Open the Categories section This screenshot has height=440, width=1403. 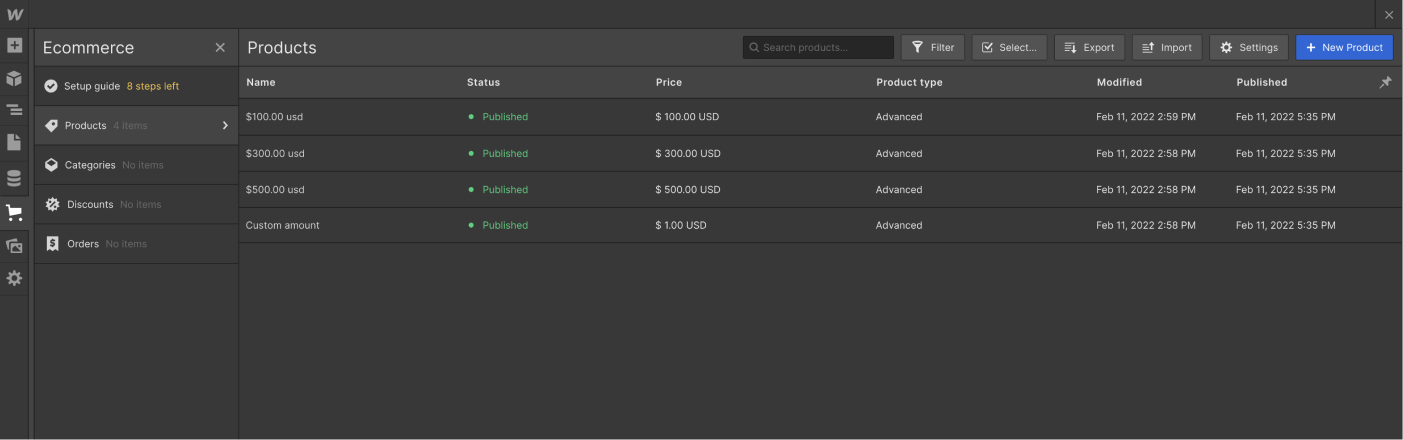tap(90, 165)
